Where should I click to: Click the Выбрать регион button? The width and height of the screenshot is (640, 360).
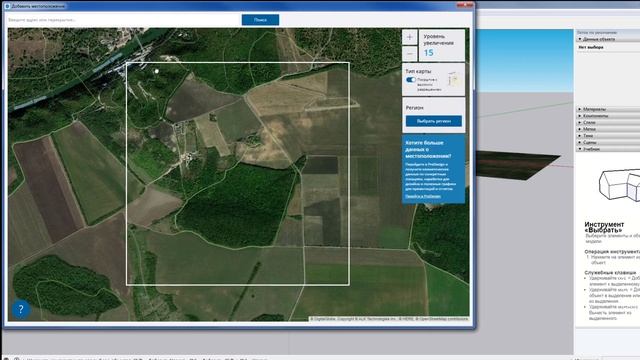[433, 121]
